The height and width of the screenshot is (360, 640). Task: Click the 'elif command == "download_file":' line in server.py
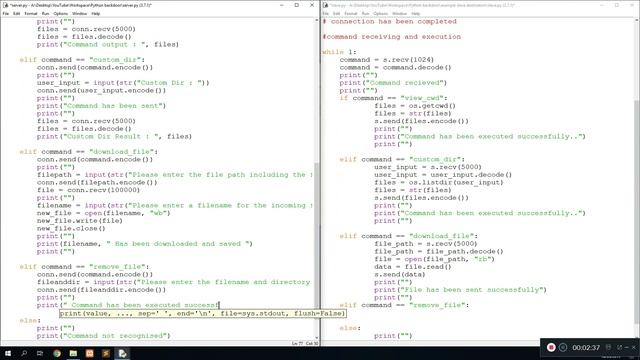click(89, 152)
